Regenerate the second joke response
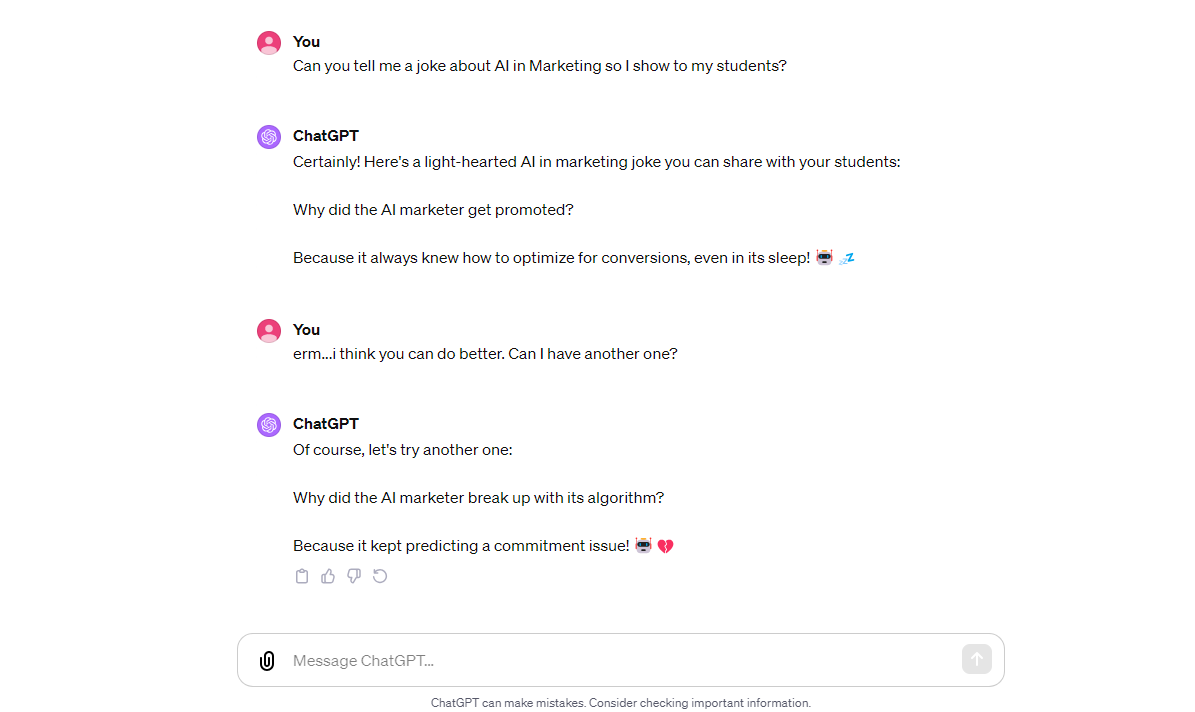Screen dimensions: 1195x712 [x=380, y=576]
